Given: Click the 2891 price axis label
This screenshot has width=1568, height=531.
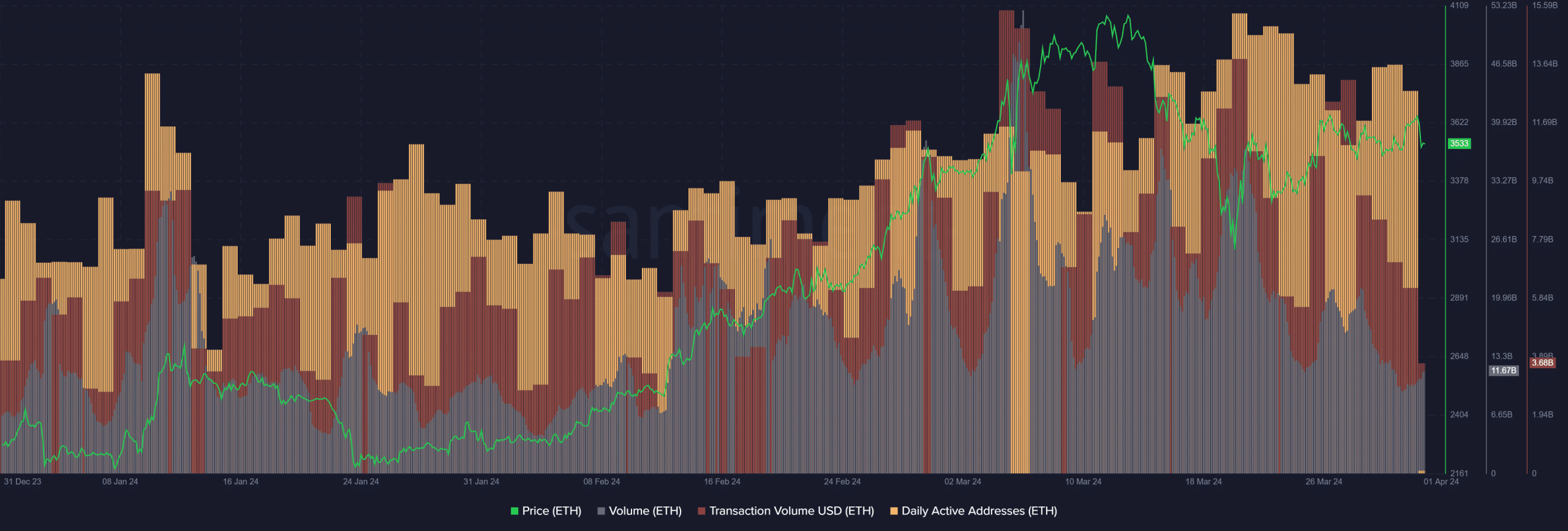Looking at the screenshot, I should (1459, 298).
